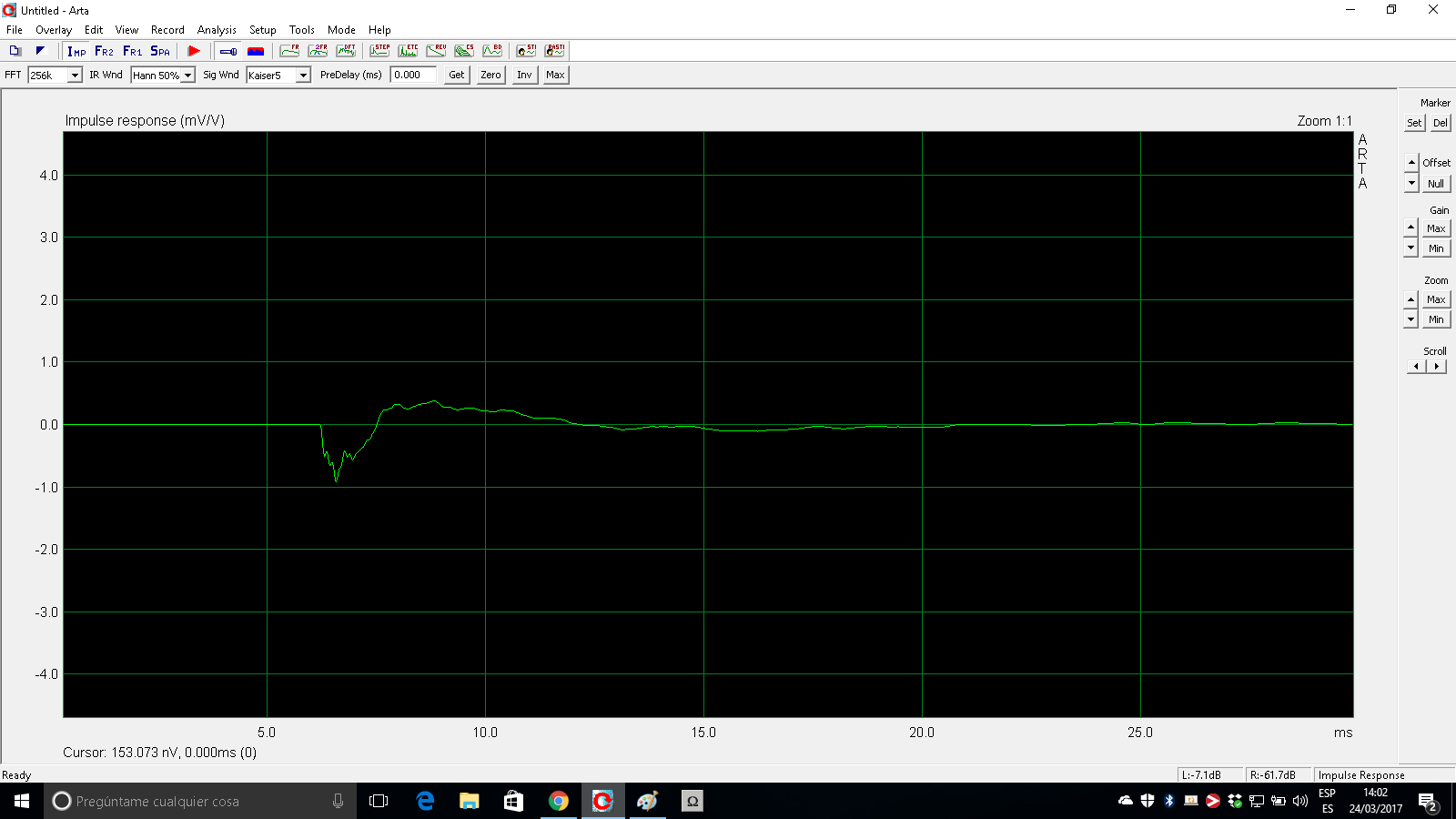Screen dimensions: 1456x819
Task: Open the Help menu
Action: pyautogui.click(x=379, y=30)
